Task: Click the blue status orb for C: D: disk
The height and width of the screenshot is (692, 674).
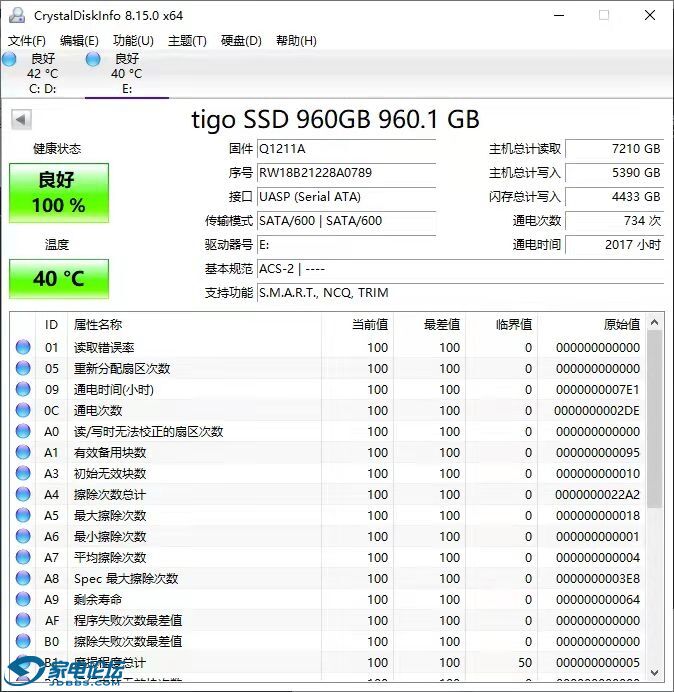Action: coord(9,59)
